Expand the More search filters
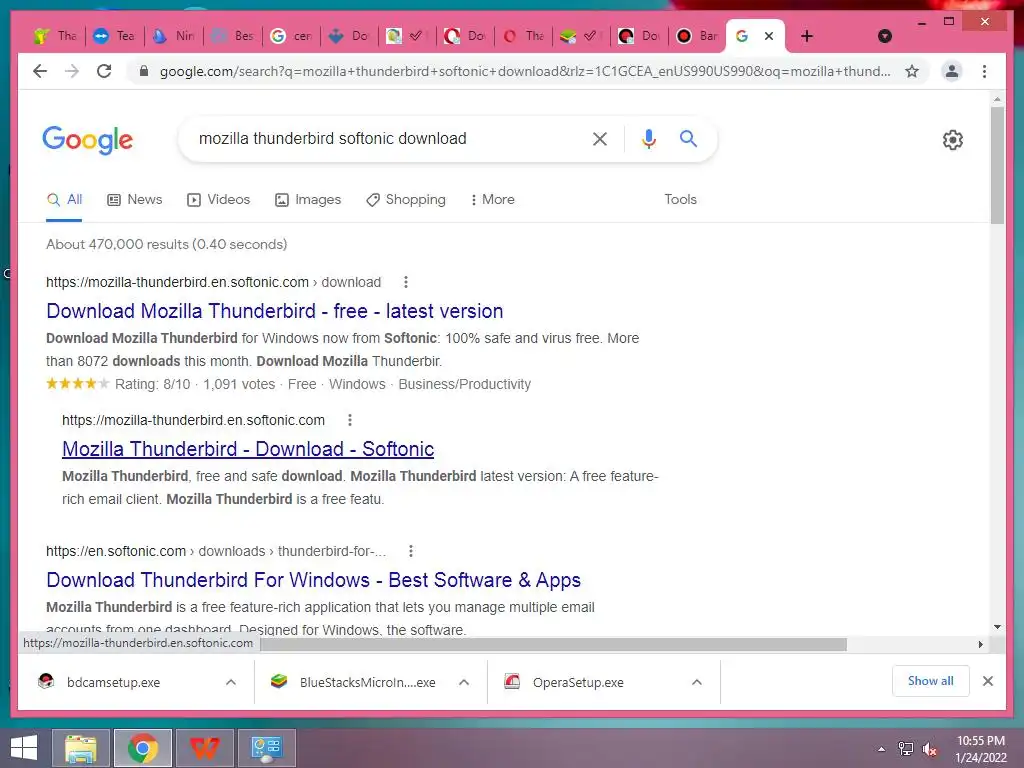 492,200
